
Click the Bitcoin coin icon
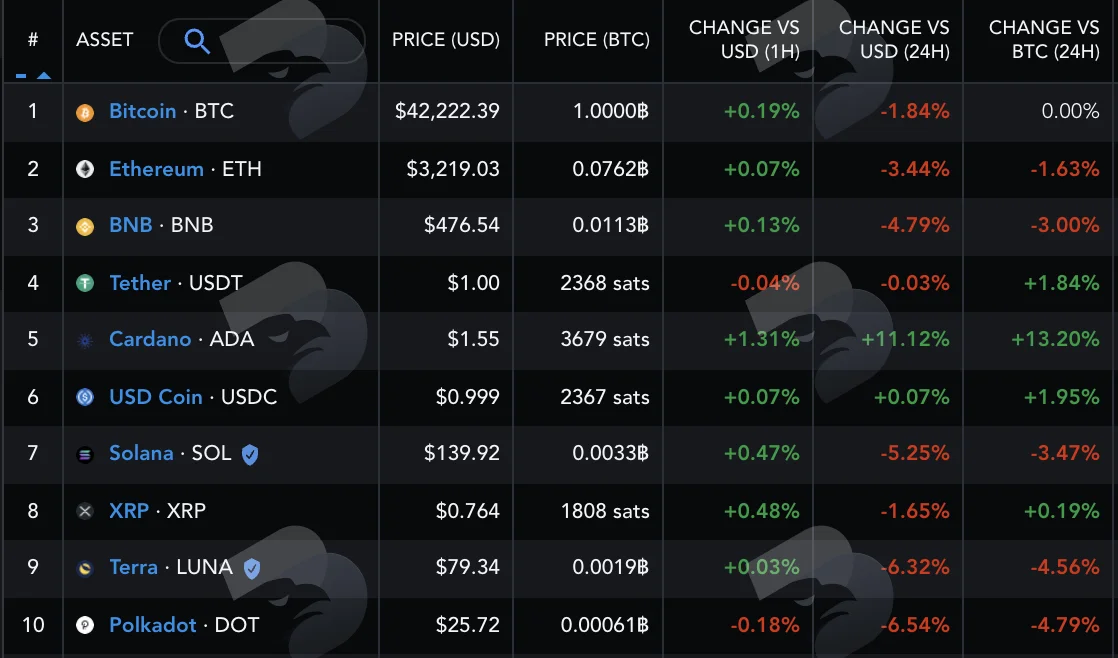(85, 113)
